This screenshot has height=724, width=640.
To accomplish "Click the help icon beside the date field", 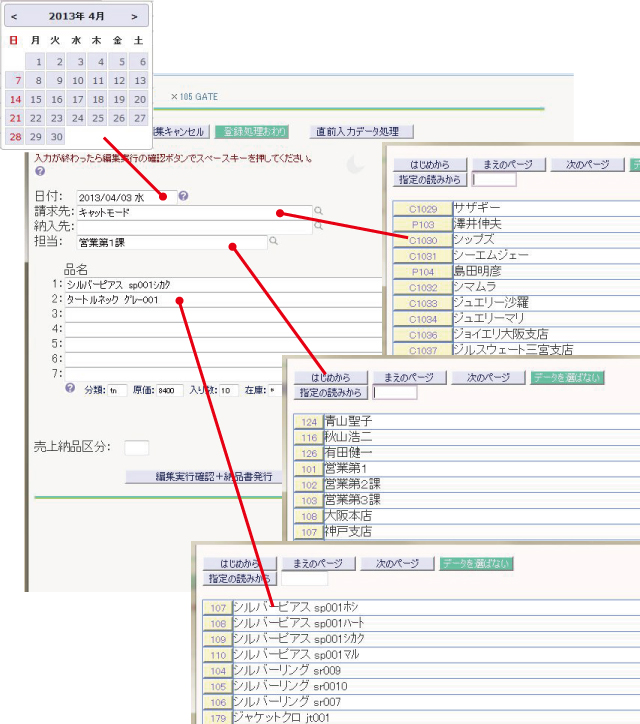I will 183,196.
